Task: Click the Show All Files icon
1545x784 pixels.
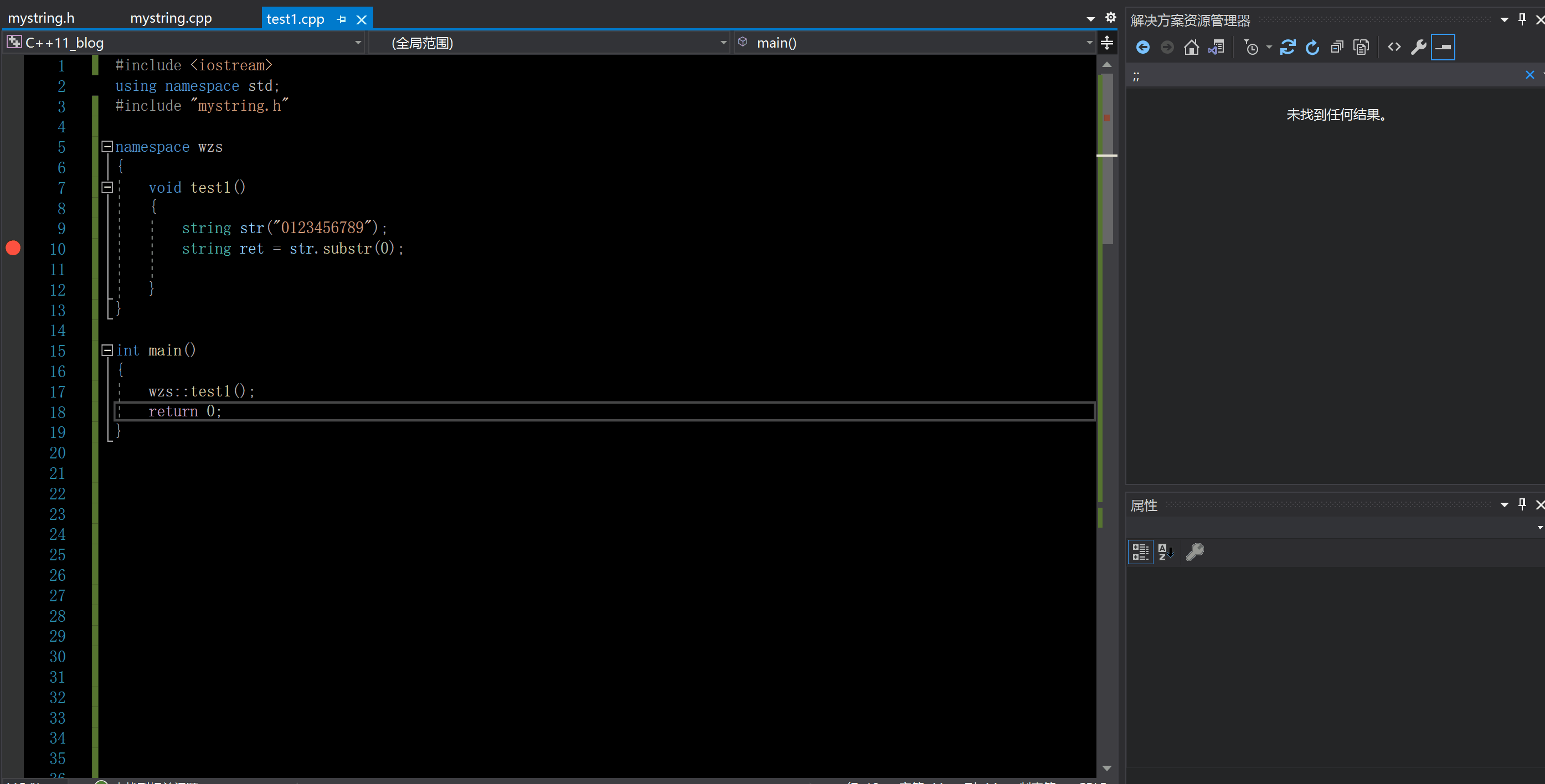Action: pyautogui.click(x=1362, y=47)
